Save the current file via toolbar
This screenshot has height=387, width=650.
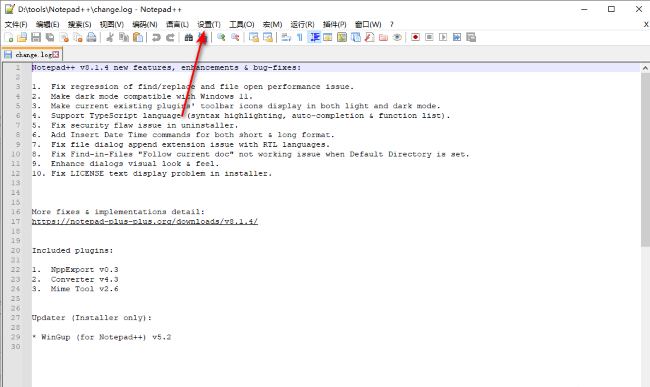click(36, 38)
